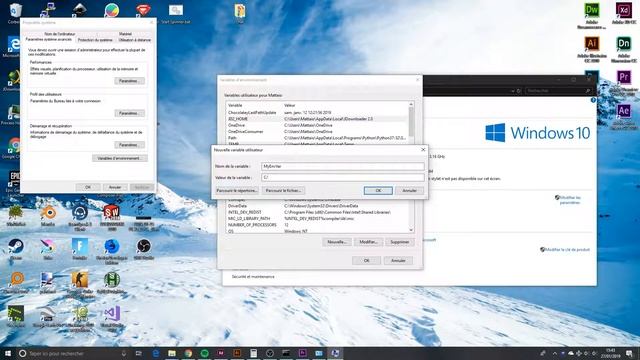Click the help icon in the System window

pyautogui.click(x=593, y=100)
